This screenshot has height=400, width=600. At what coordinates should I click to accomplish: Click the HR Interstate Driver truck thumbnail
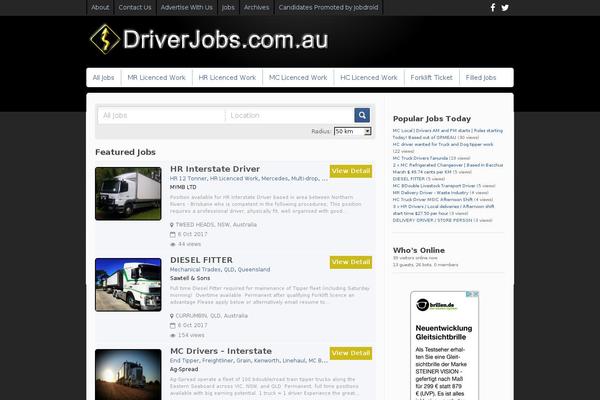click(128, 194)
